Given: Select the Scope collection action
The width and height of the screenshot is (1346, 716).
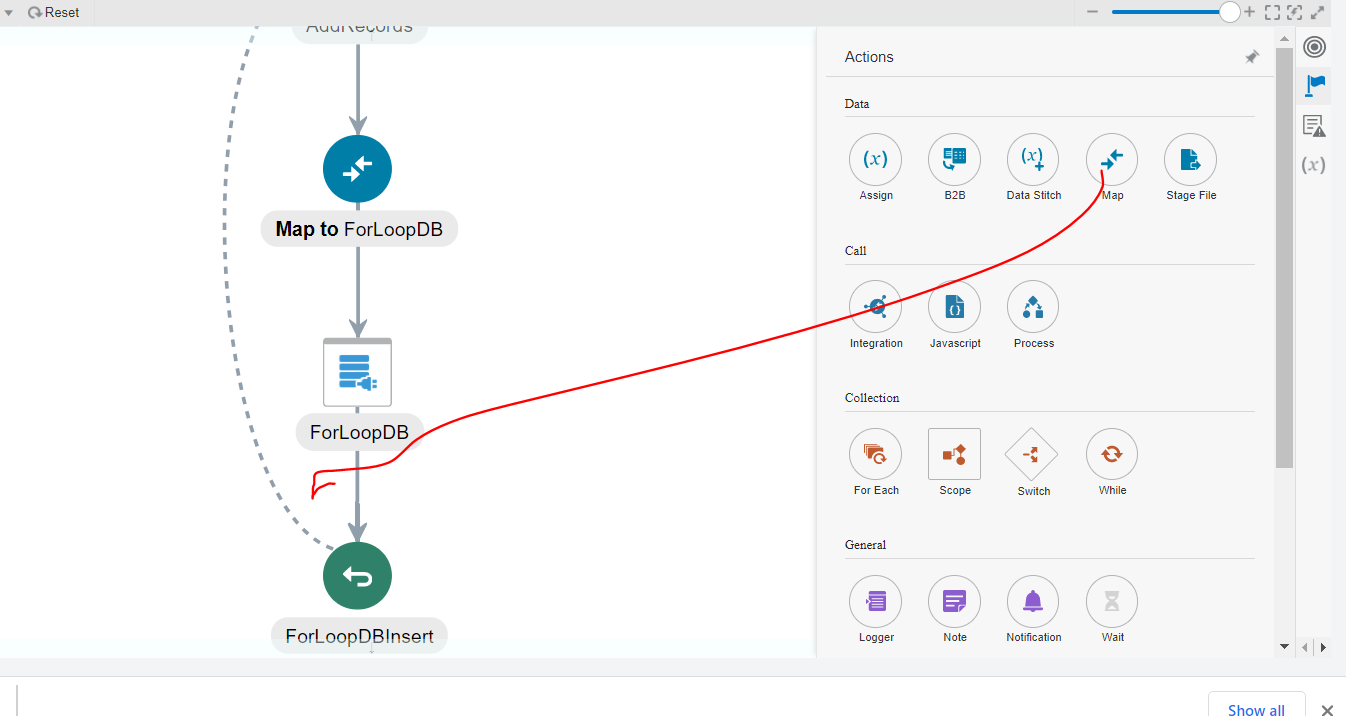Looking at the screenshot, I should tap(954, 454).
